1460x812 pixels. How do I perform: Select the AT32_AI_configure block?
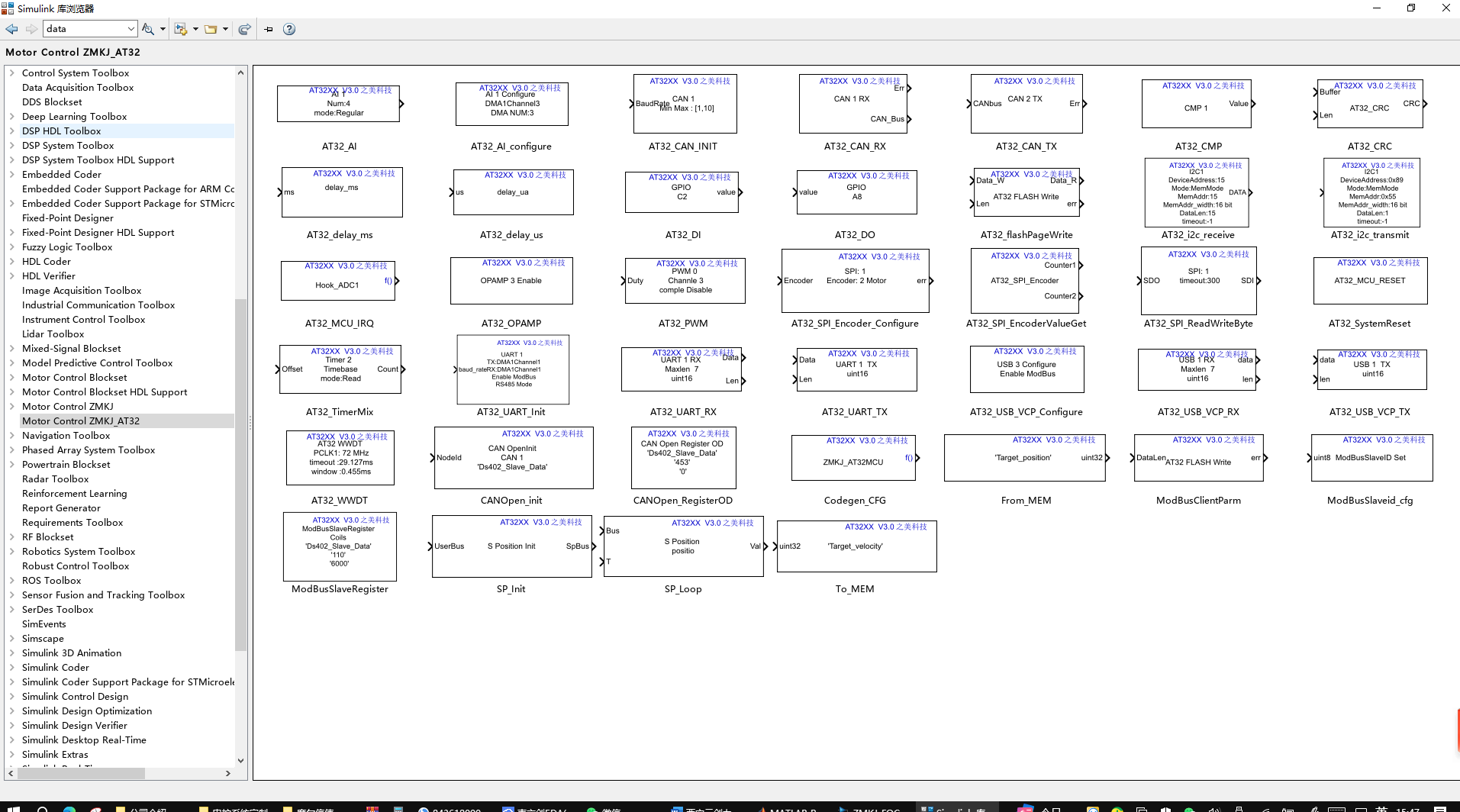(x=511, y=104)
